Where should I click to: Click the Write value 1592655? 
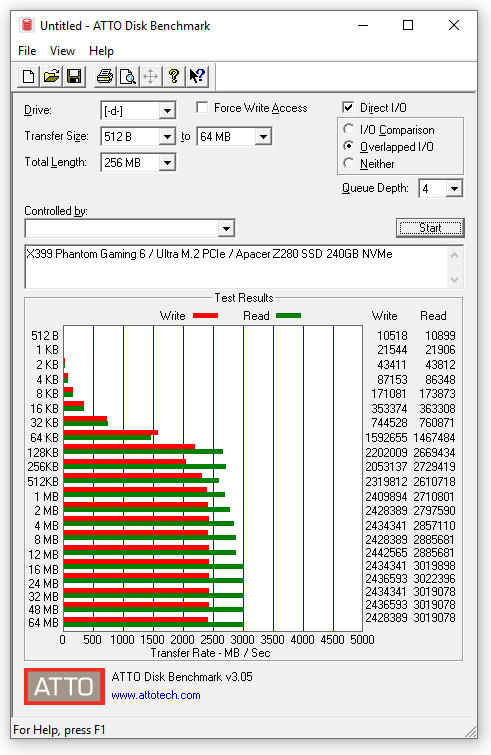point(387,438)
